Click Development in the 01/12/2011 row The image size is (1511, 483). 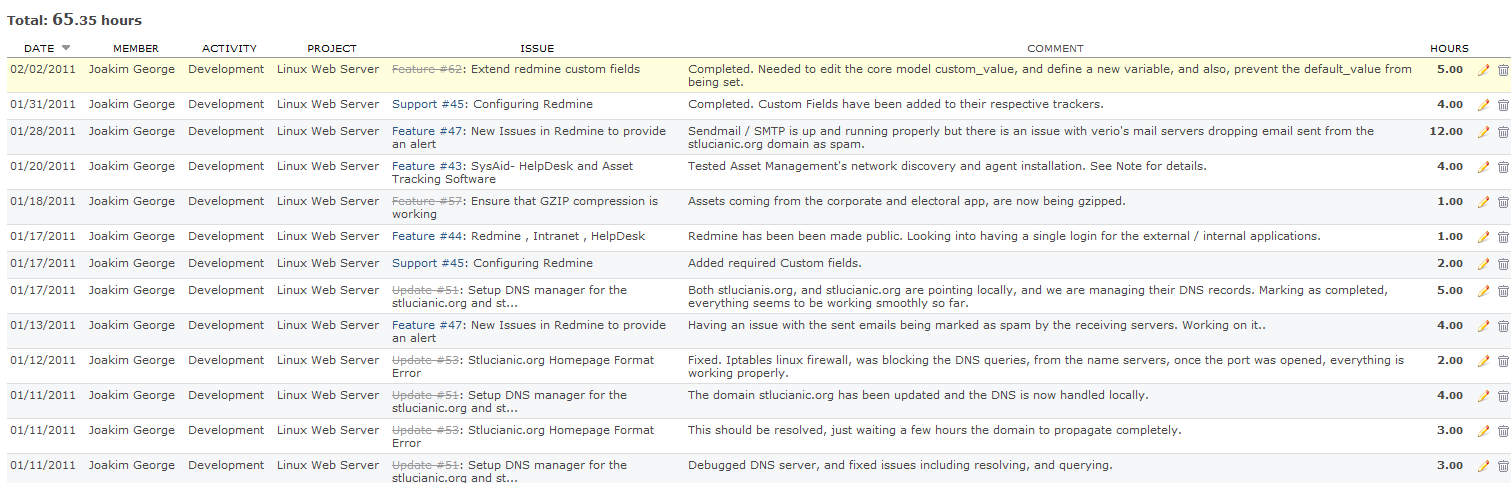tap(226, 360)
